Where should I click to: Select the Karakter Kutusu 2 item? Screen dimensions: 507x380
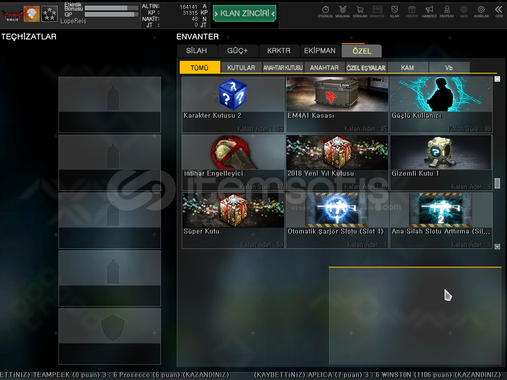point(233,105)
